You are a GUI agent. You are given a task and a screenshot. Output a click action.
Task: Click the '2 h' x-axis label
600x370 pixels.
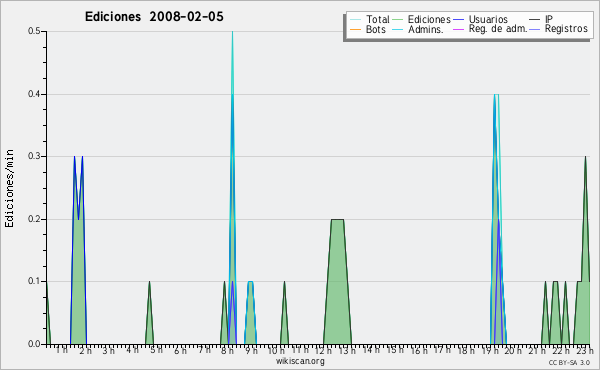(x=86, y=351)
